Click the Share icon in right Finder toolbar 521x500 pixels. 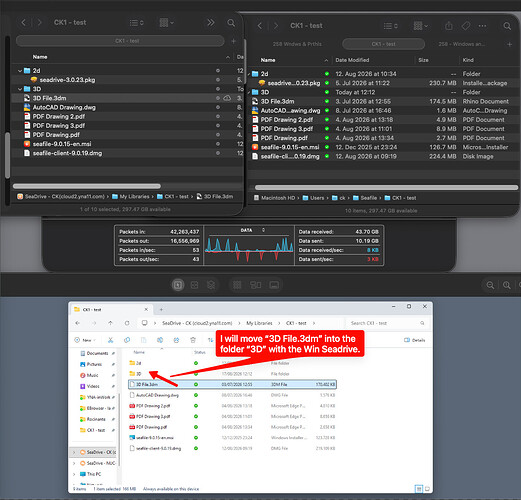click(x=449, y=26)
